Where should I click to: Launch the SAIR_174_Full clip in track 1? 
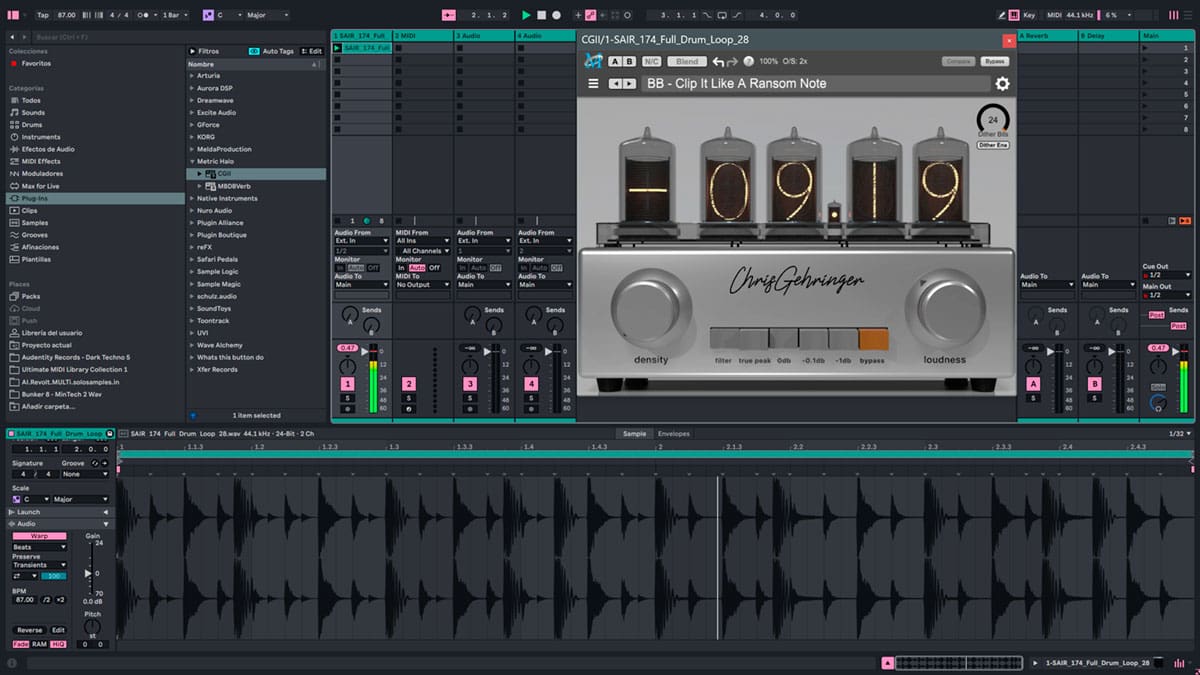coord(338,48)
